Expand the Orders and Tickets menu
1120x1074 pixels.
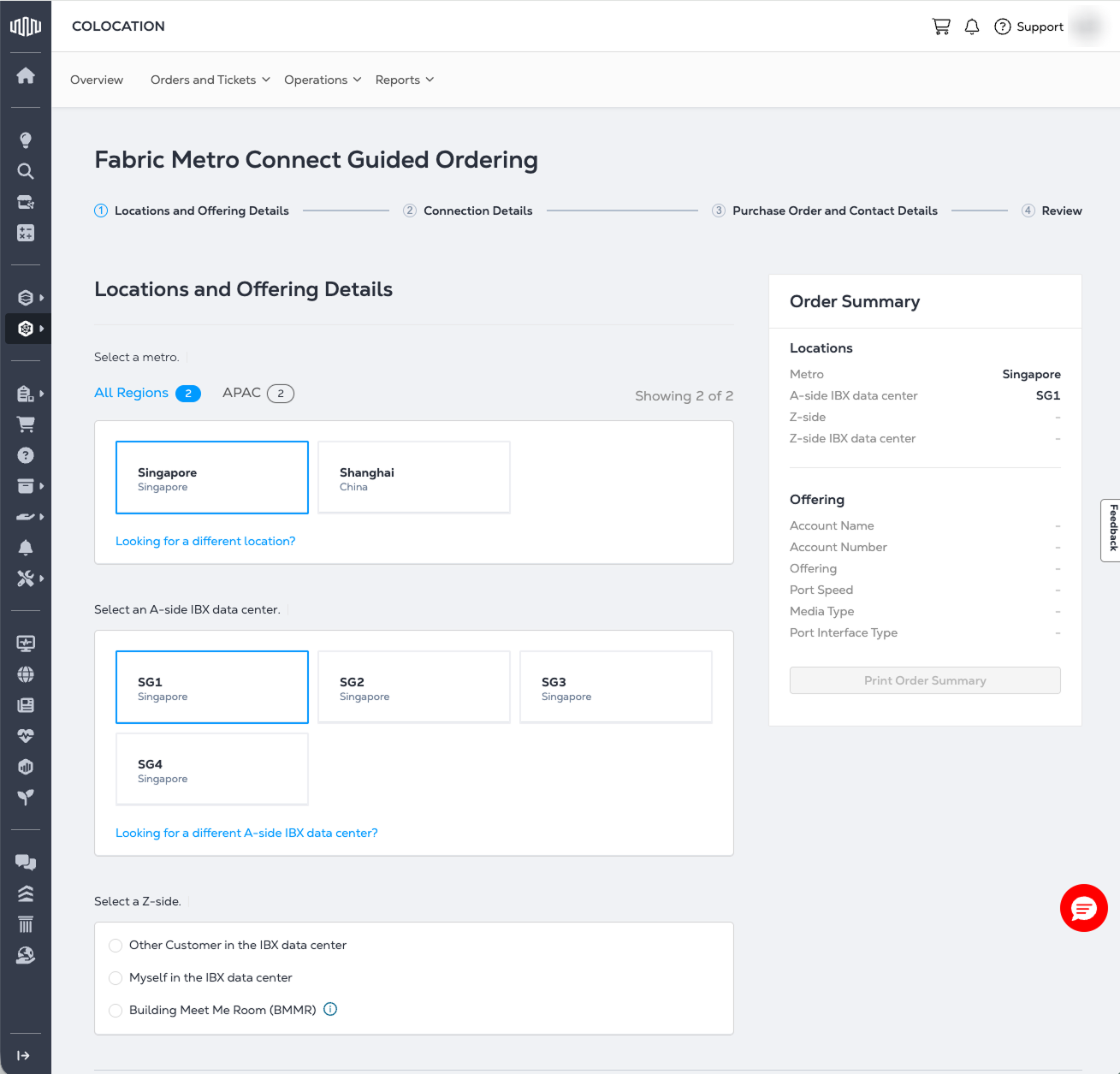pyautogui.click(x=210, y=80)
